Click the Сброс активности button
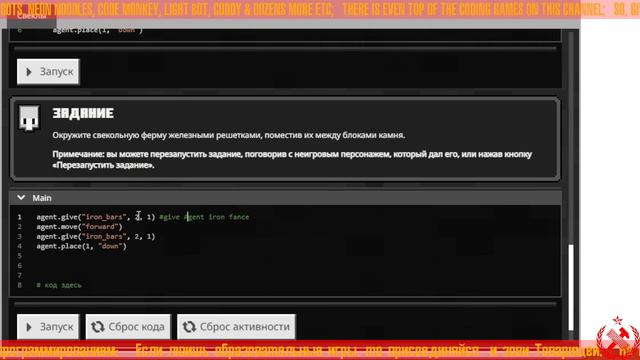The height and width of the screenshot is (360, 640). point(236,327)
